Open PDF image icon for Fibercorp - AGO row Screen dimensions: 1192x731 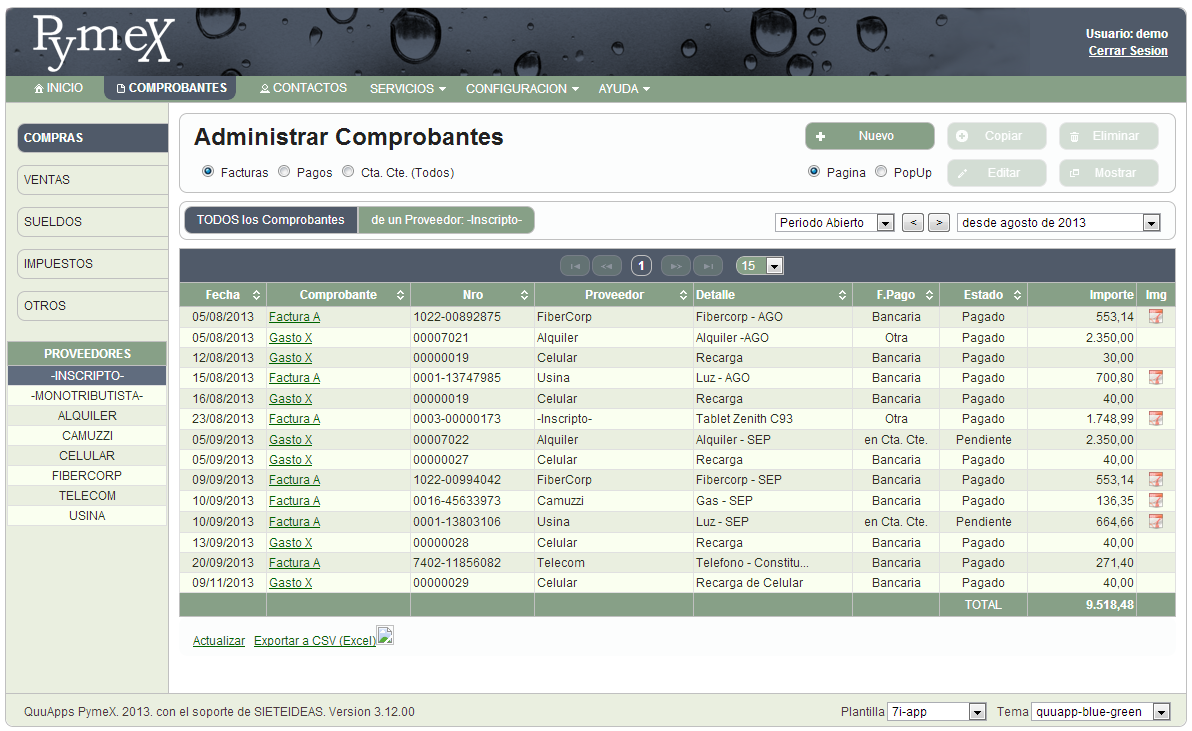pyautogui.click(x=1155, y=317)
